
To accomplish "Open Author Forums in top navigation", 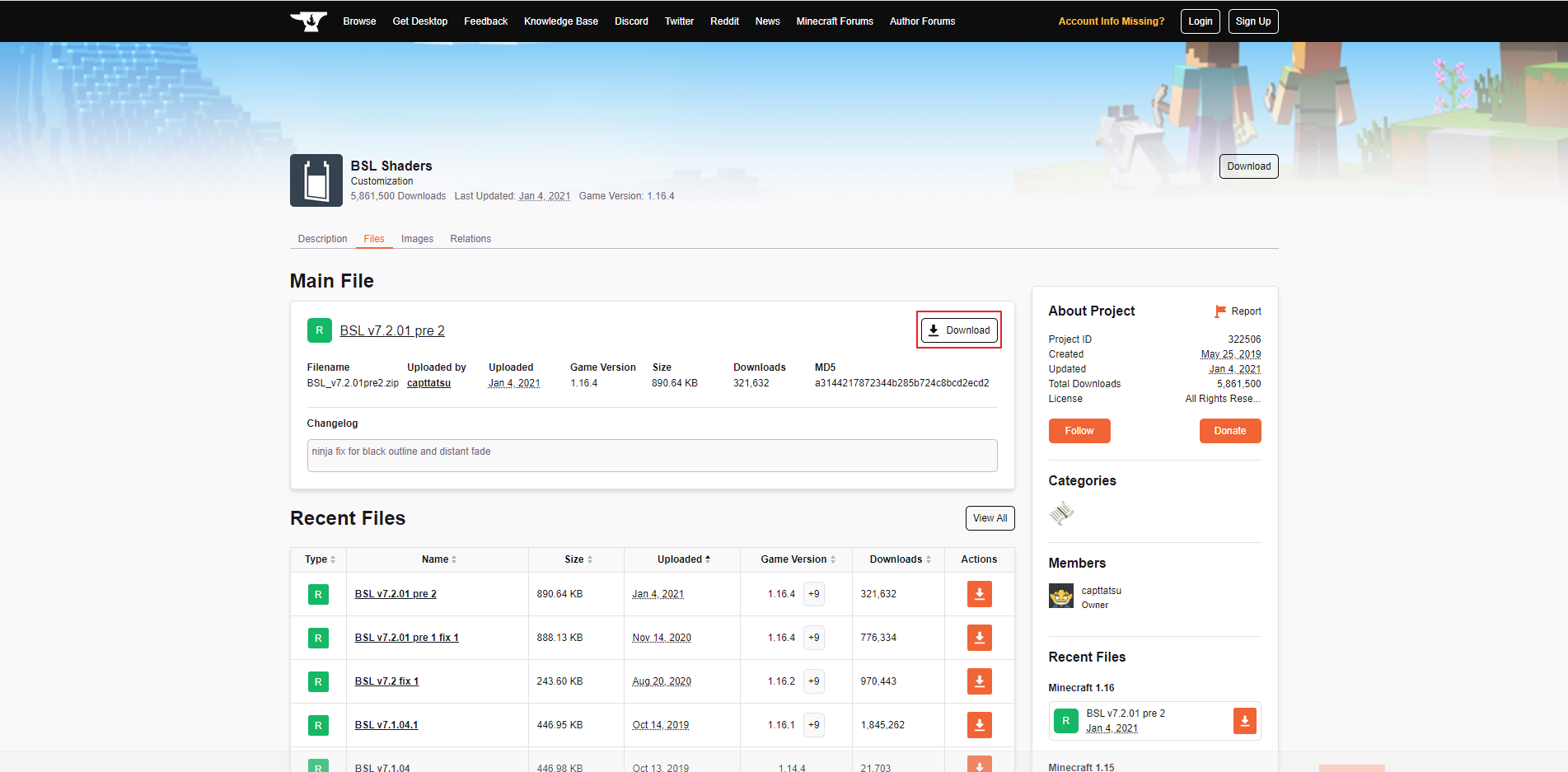I will [x=922, y=21].
